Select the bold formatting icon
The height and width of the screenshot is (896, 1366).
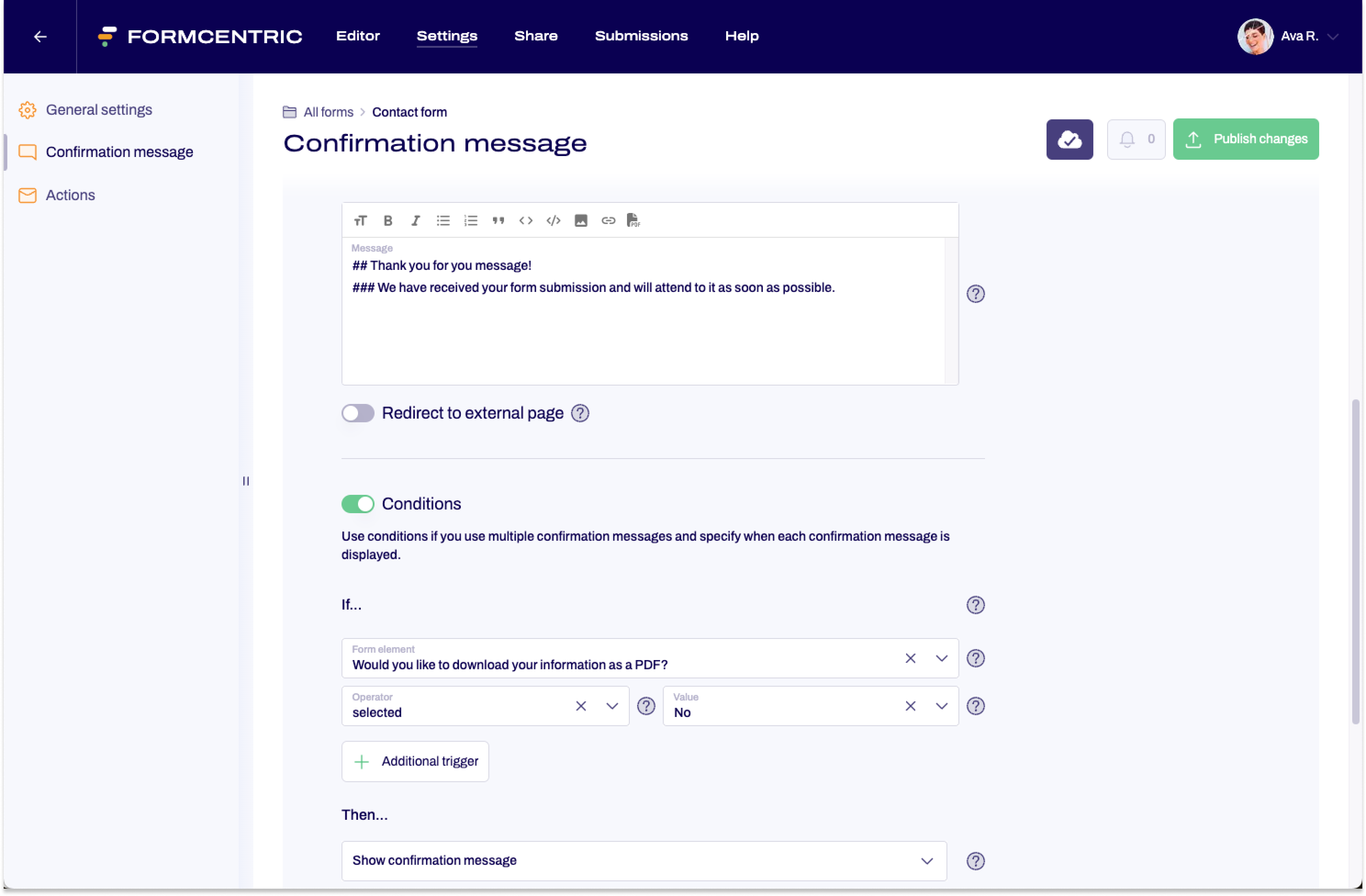pyautogui.click(x=388, y=220)
